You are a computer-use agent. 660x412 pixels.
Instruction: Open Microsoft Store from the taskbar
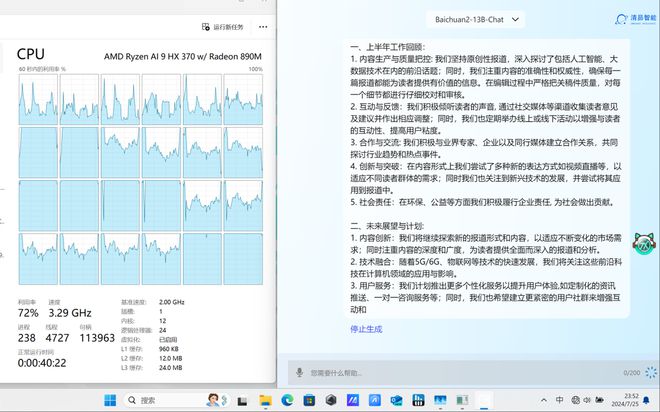[309, 400]
